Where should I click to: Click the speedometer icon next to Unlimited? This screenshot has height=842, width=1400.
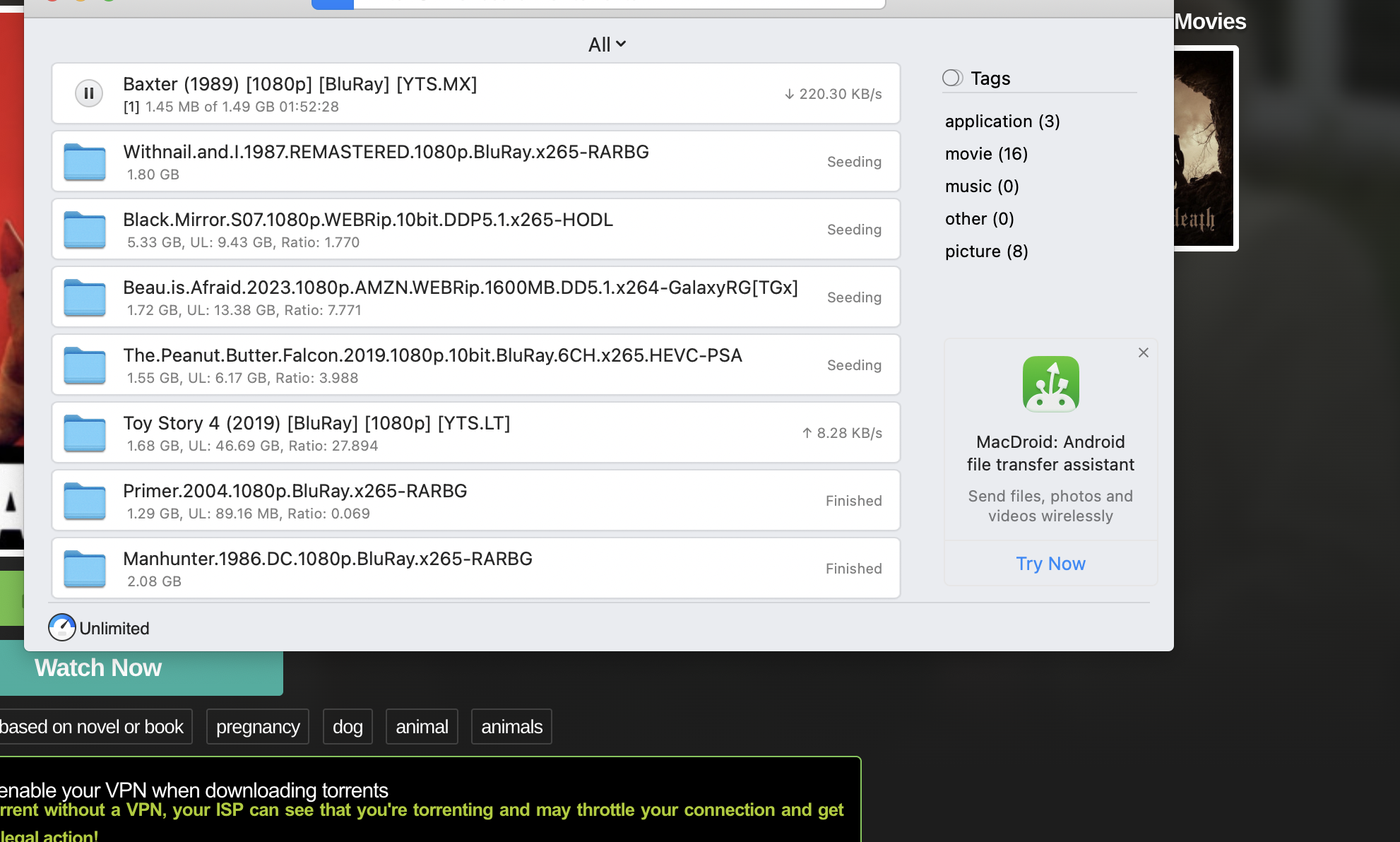click(x=61, y=627)
